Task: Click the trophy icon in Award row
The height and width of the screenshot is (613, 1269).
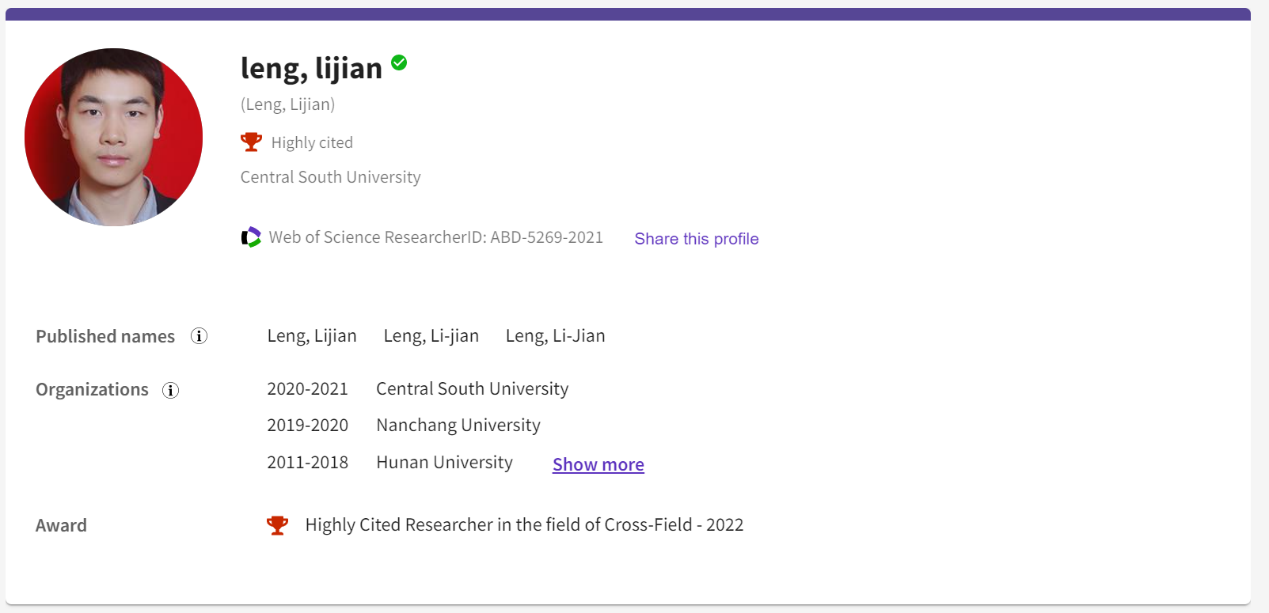Action: pos(277,525)
